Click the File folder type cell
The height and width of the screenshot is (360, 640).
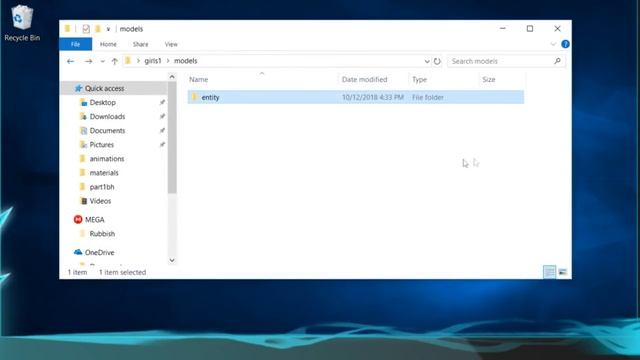pyautogui.click(x=428, y=97)
